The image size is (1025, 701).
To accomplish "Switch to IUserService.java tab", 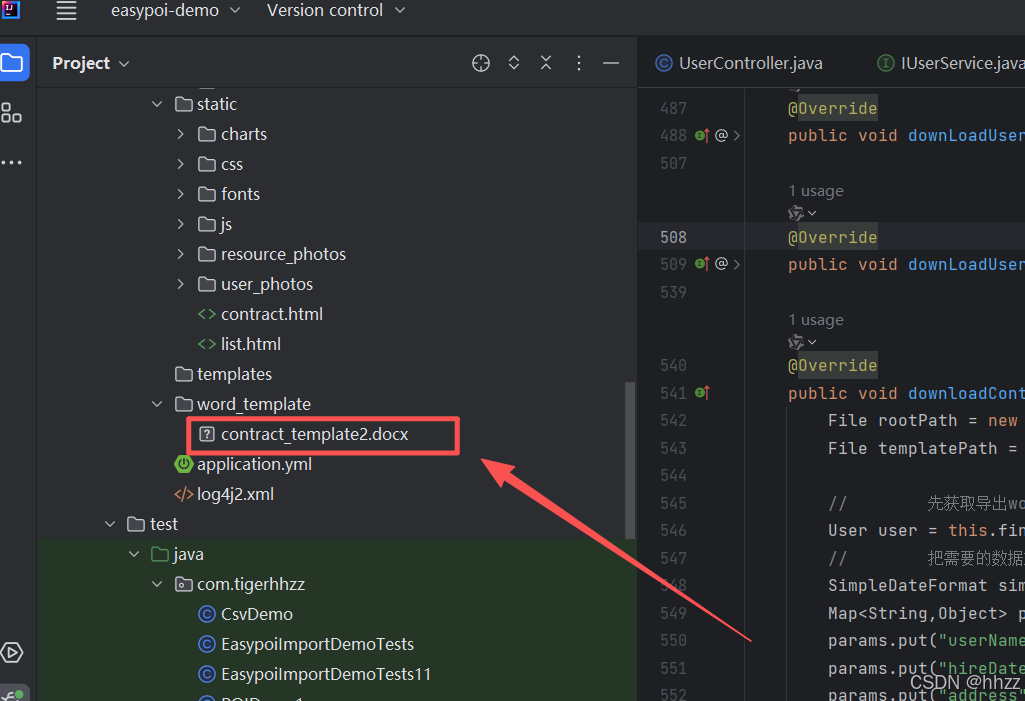I will tap(950, 63).
